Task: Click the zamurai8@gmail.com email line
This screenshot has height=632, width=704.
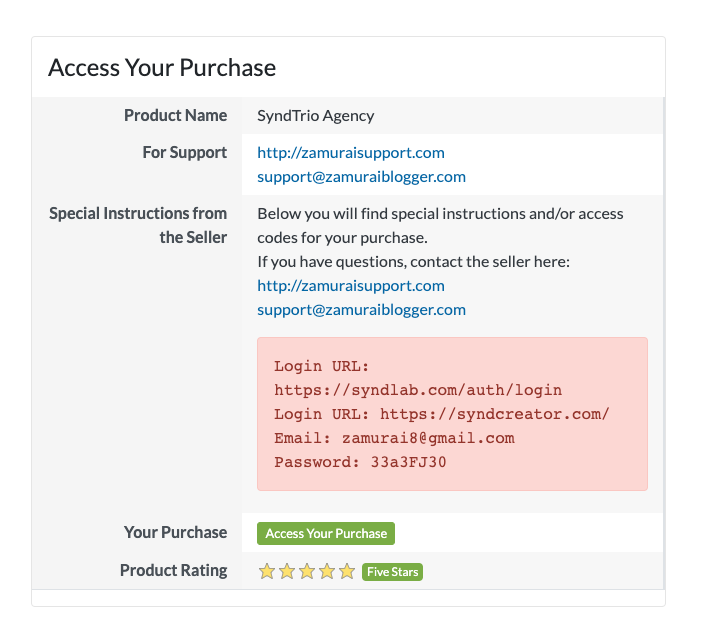Action: pos(394,438)
